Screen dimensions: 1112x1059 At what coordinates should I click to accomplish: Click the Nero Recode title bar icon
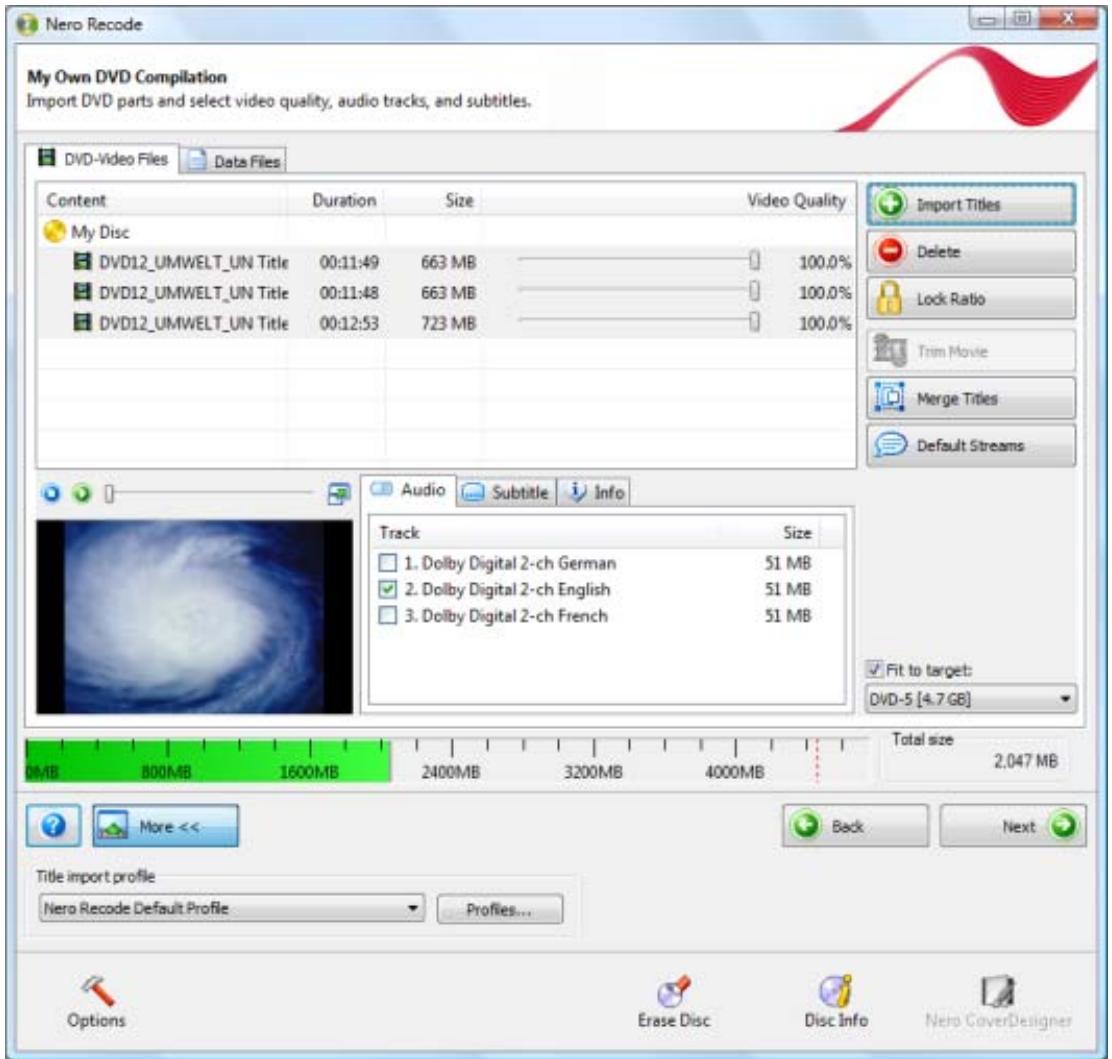[27, 24]
